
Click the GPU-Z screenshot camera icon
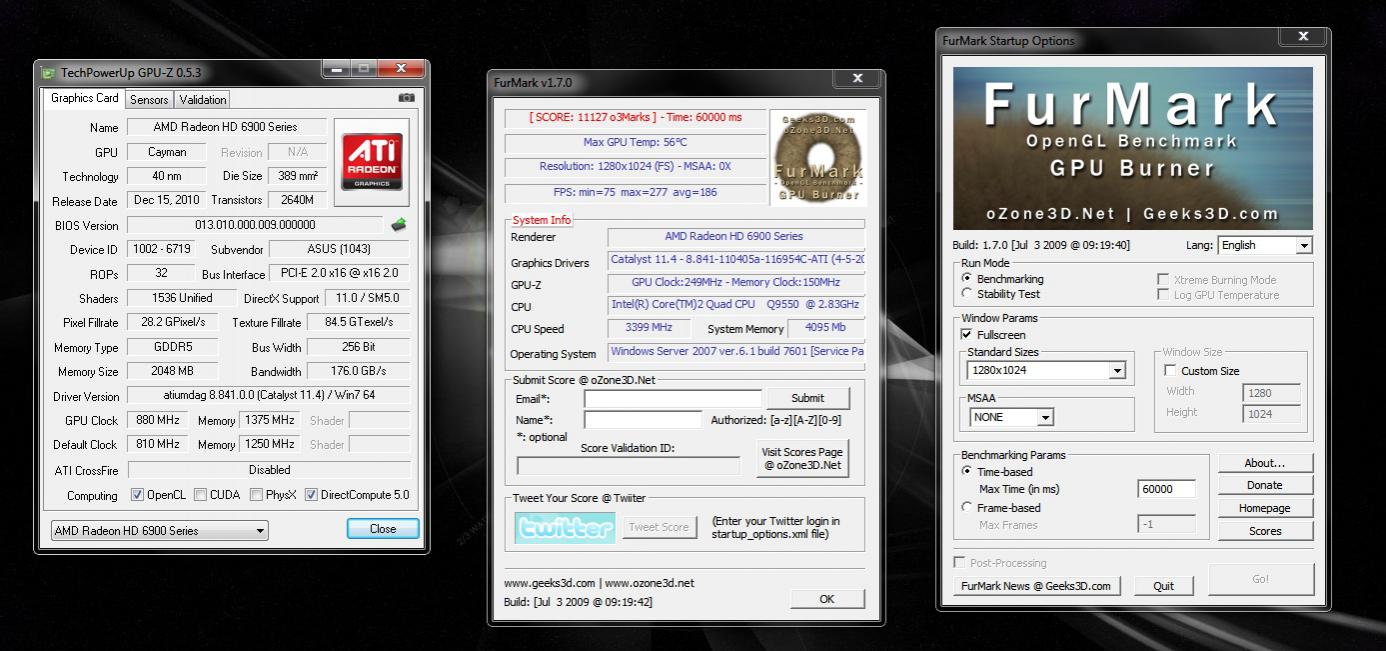point(406,98)
